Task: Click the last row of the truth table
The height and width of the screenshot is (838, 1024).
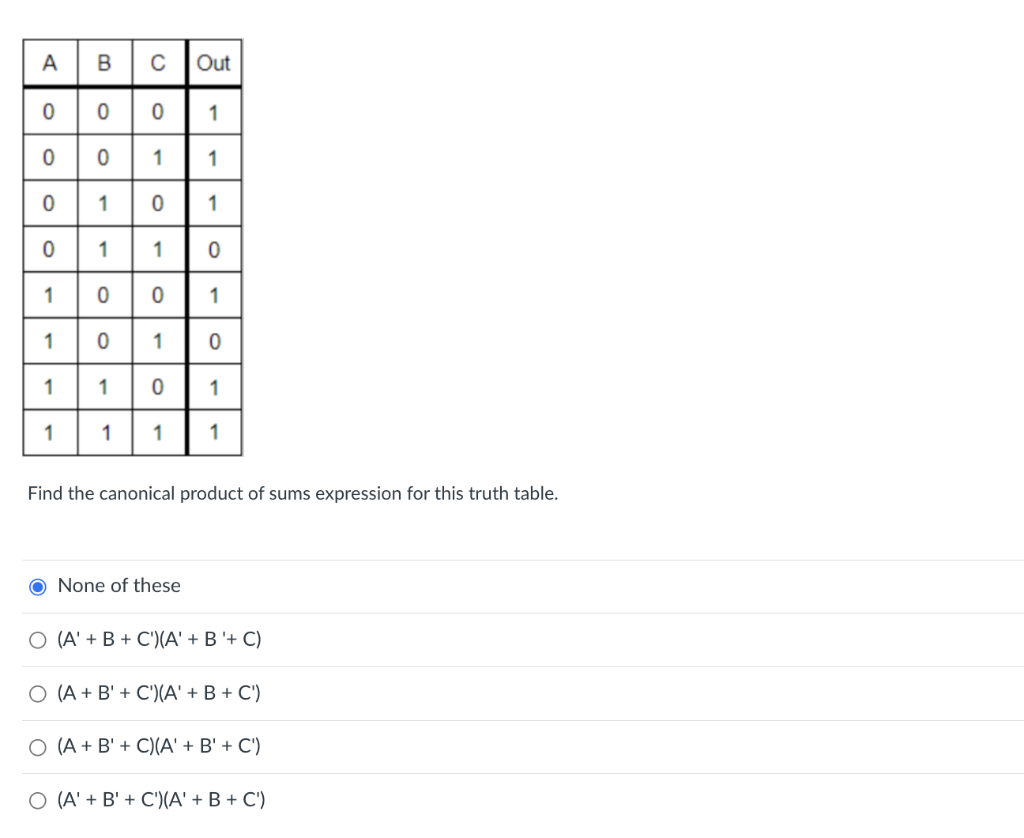Action: tap(132, 432)
